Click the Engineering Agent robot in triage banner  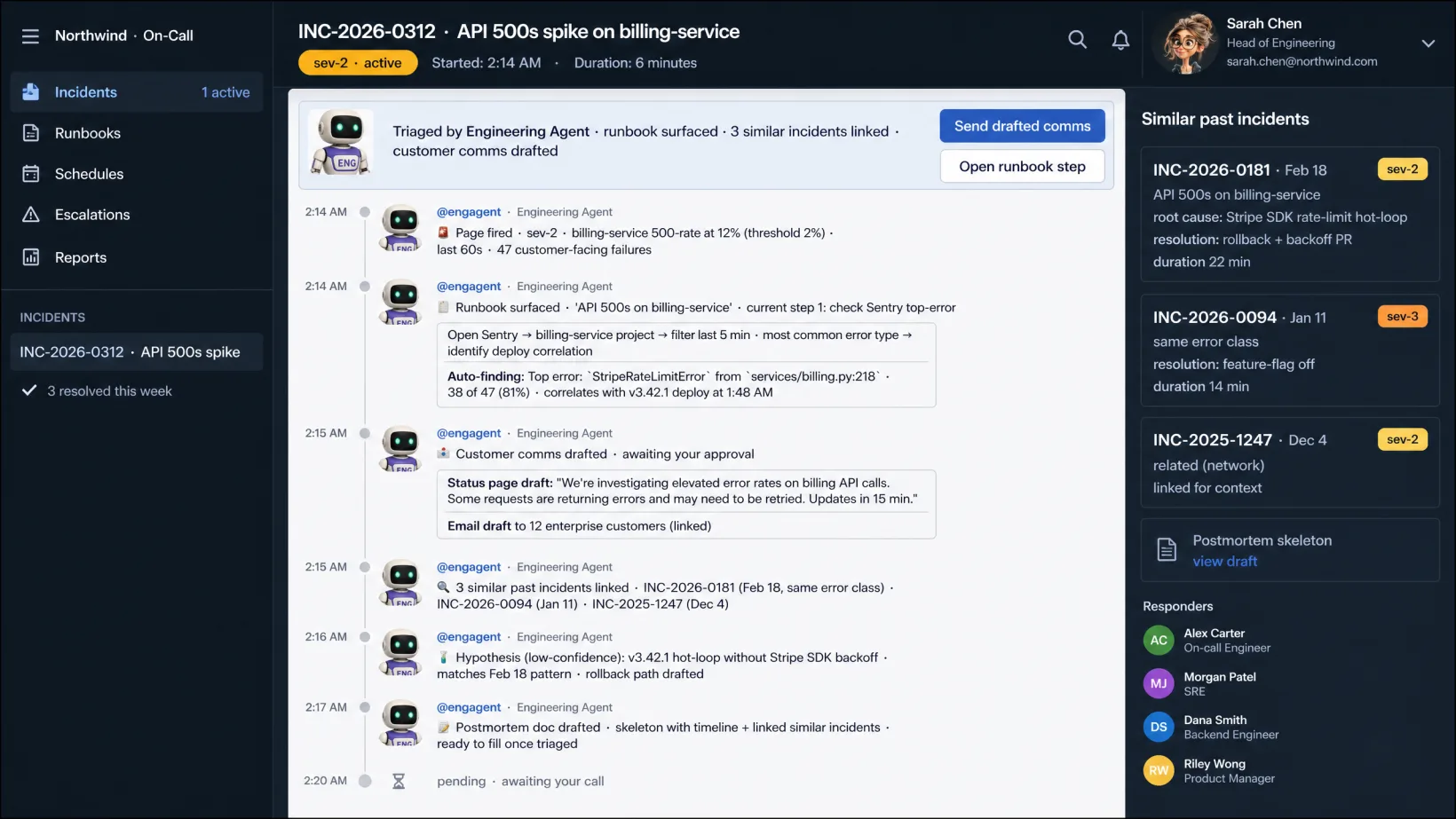342,142
